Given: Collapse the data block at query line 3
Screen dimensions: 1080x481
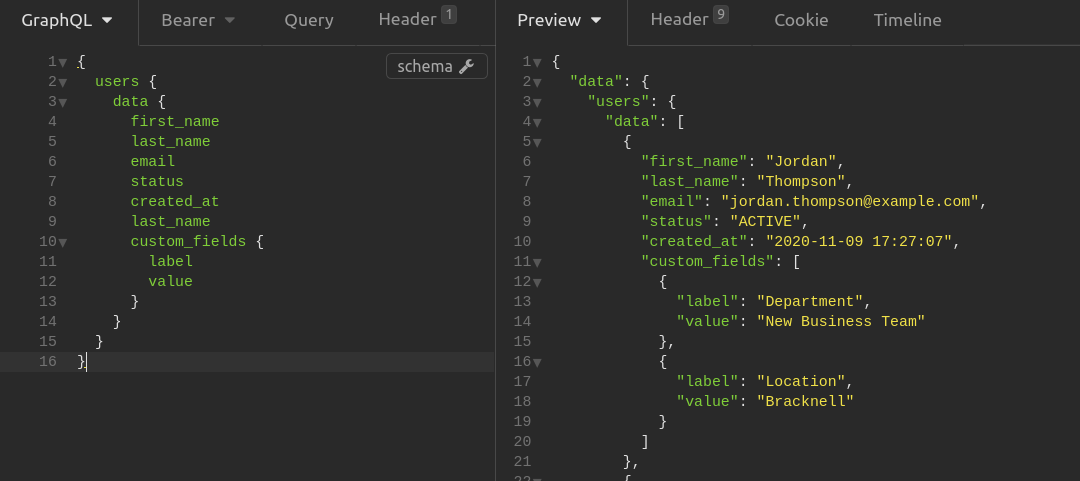Looking at the screenshot, I should coord(63,103).
